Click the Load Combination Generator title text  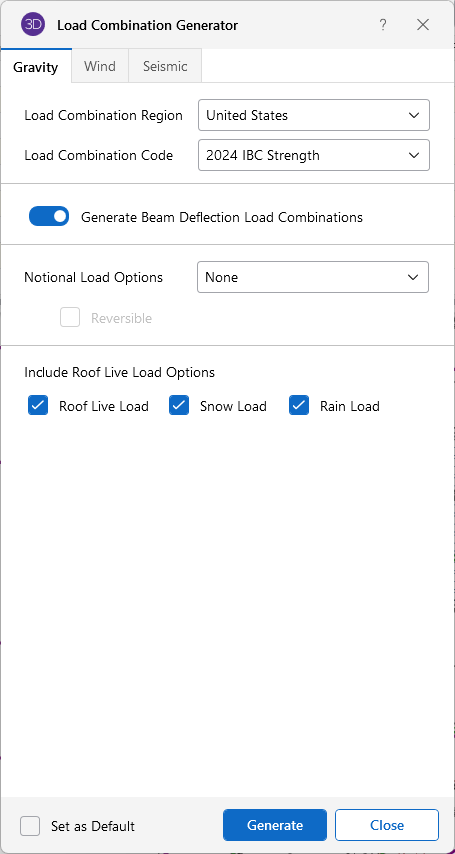coord(147,25)
